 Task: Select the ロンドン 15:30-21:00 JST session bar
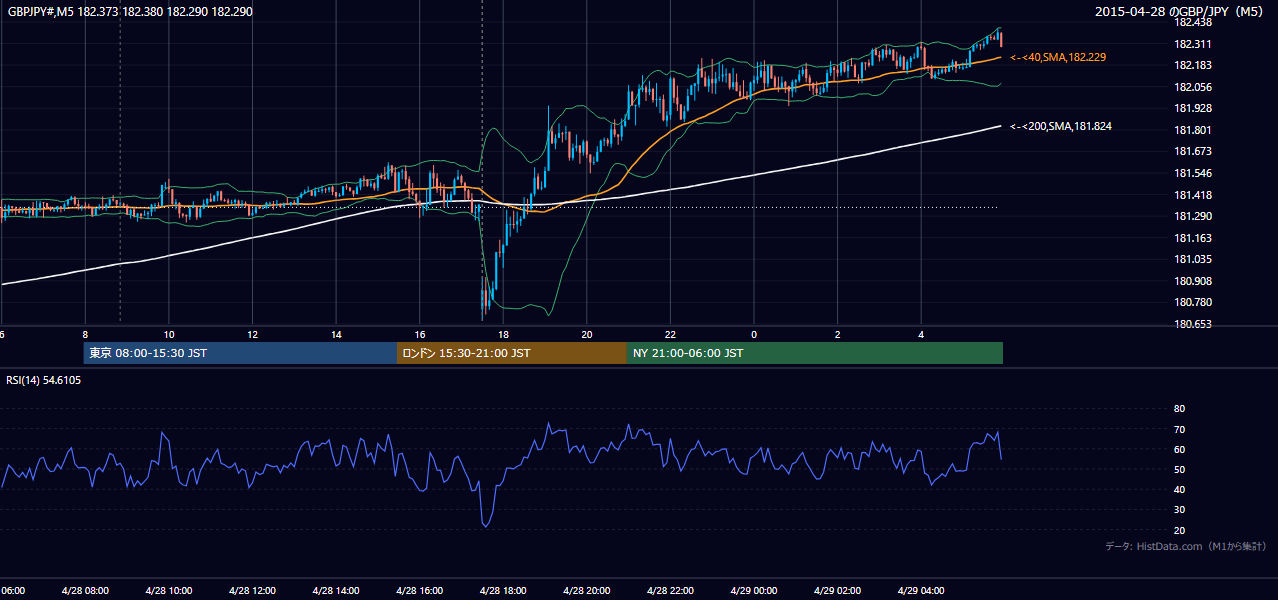pyautogui.click(x=512, y=353)
